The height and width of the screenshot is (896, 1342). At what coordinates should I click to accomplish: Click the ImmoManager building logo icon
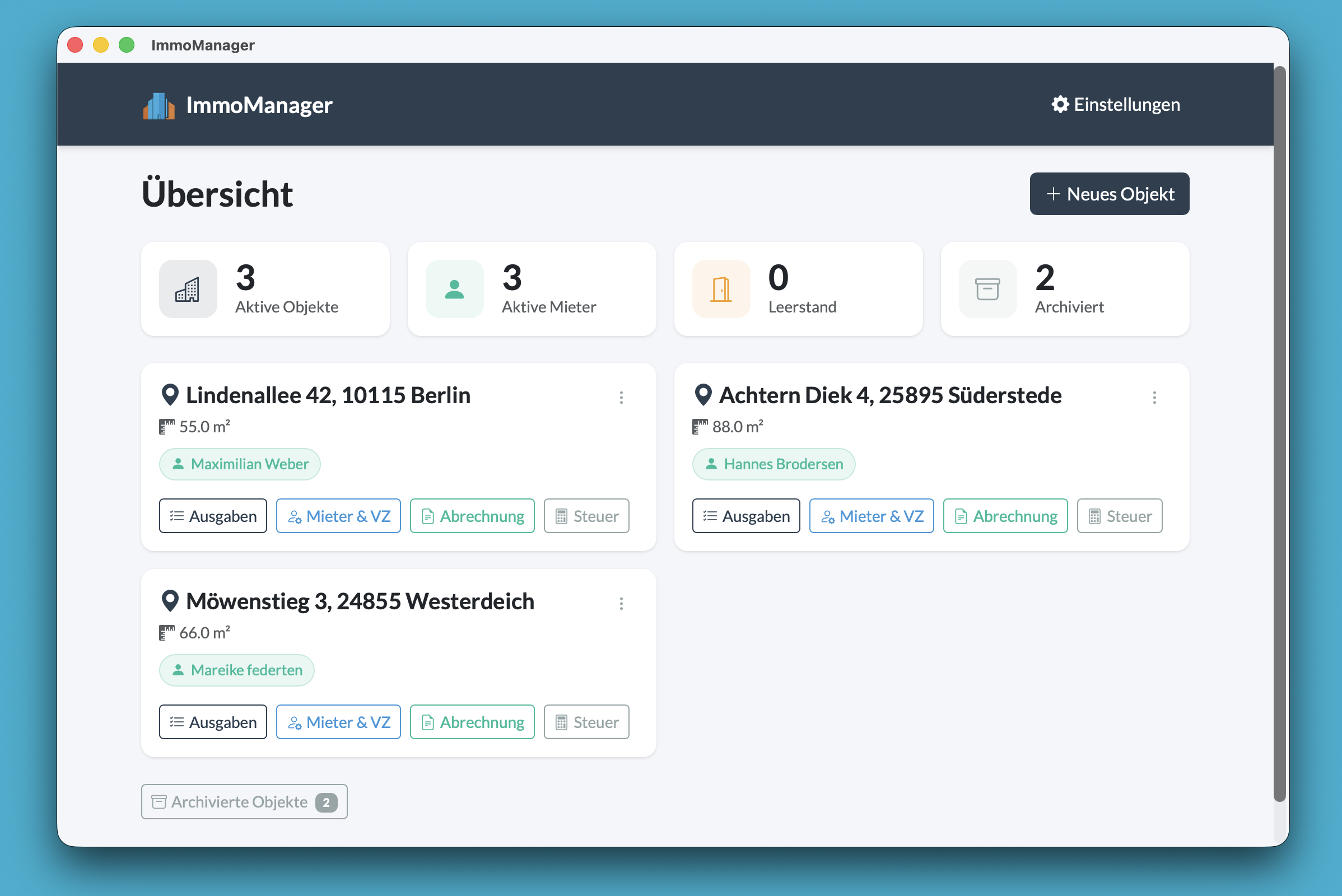[159, 106]
